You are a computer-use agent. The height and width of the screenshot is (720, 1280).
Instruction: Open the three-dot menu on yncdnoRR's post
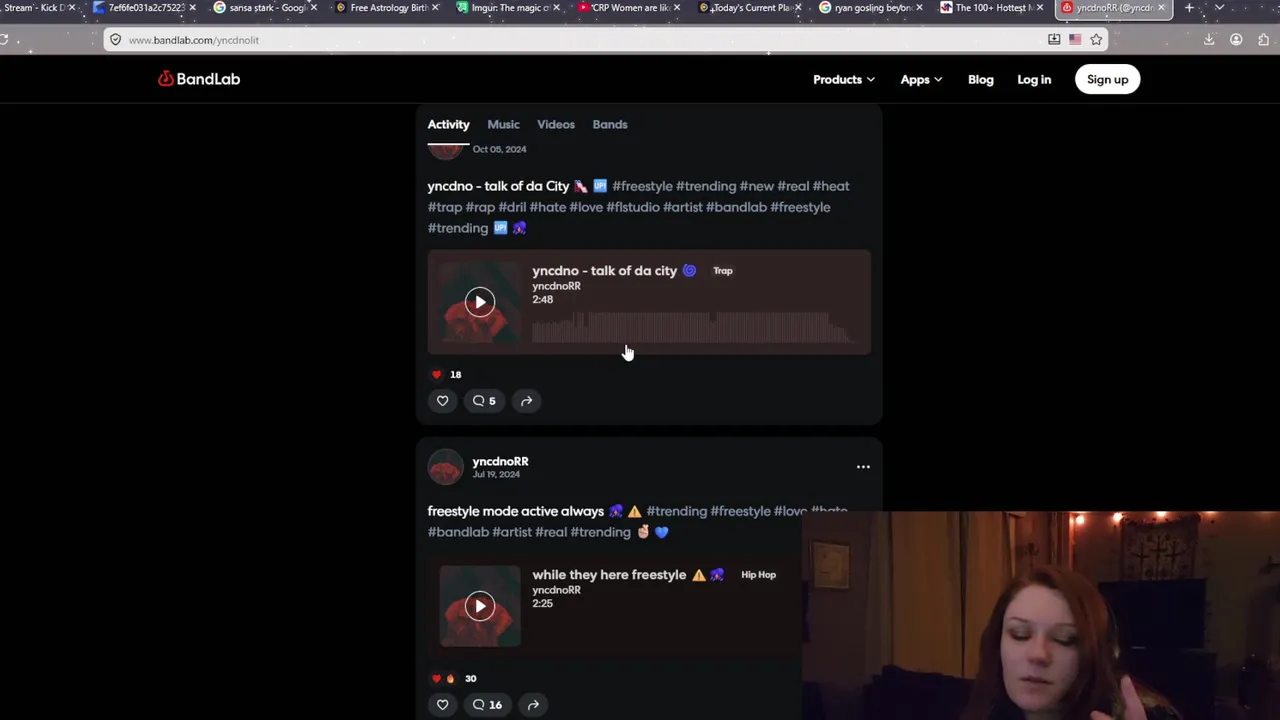pyautogui.click(x=863, y=467)
